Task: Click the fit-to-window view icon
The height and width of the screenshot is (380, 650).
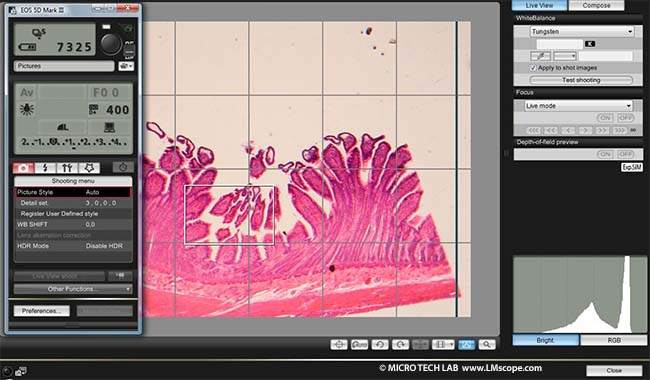Action: pos(466,344)
